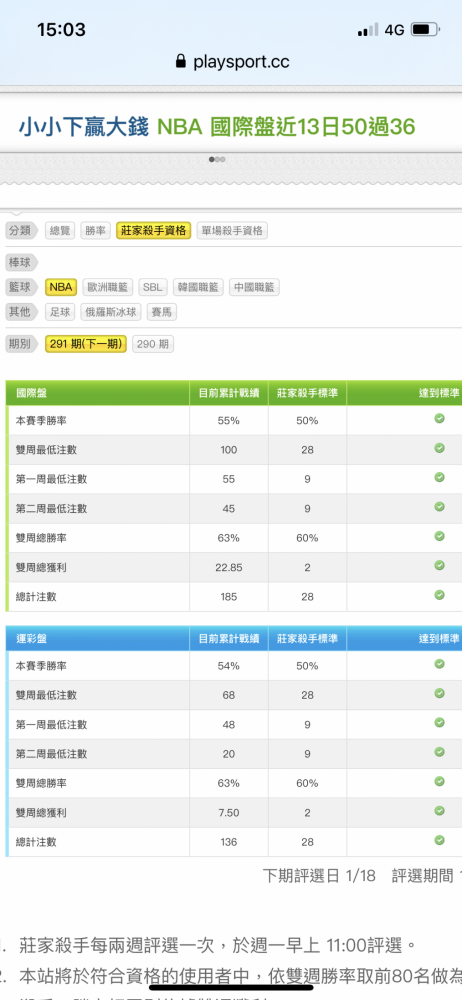Switch to the 總覽 category tab

pos(59,230)
